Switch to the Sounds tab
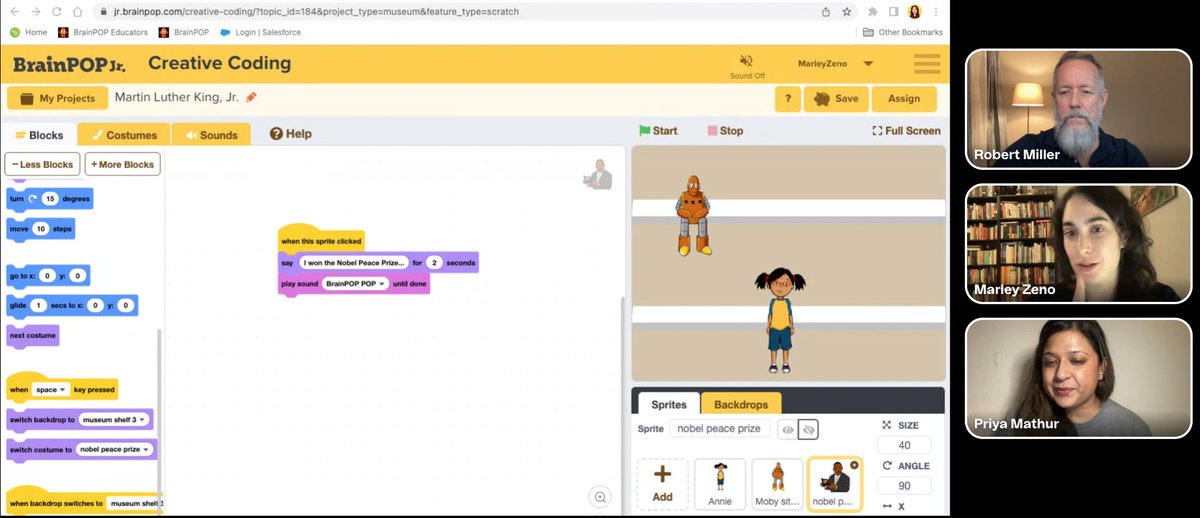Screen dimensions: 1200x518 (211, 135)
